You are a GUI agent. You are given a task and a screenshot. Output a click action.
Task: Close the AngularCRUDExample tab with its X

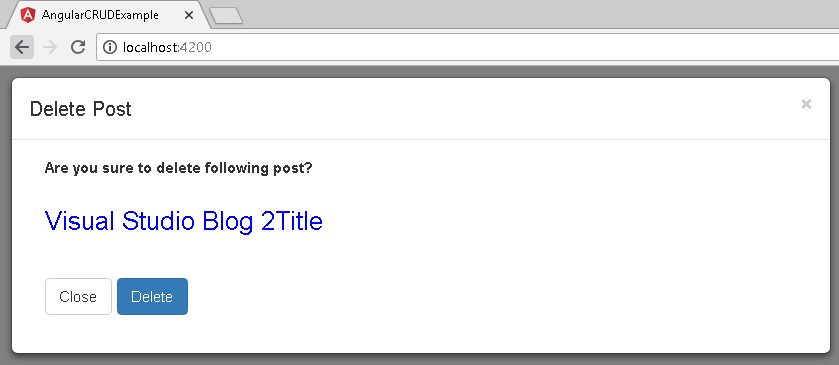pyautogui.click(x=188, y=15)
